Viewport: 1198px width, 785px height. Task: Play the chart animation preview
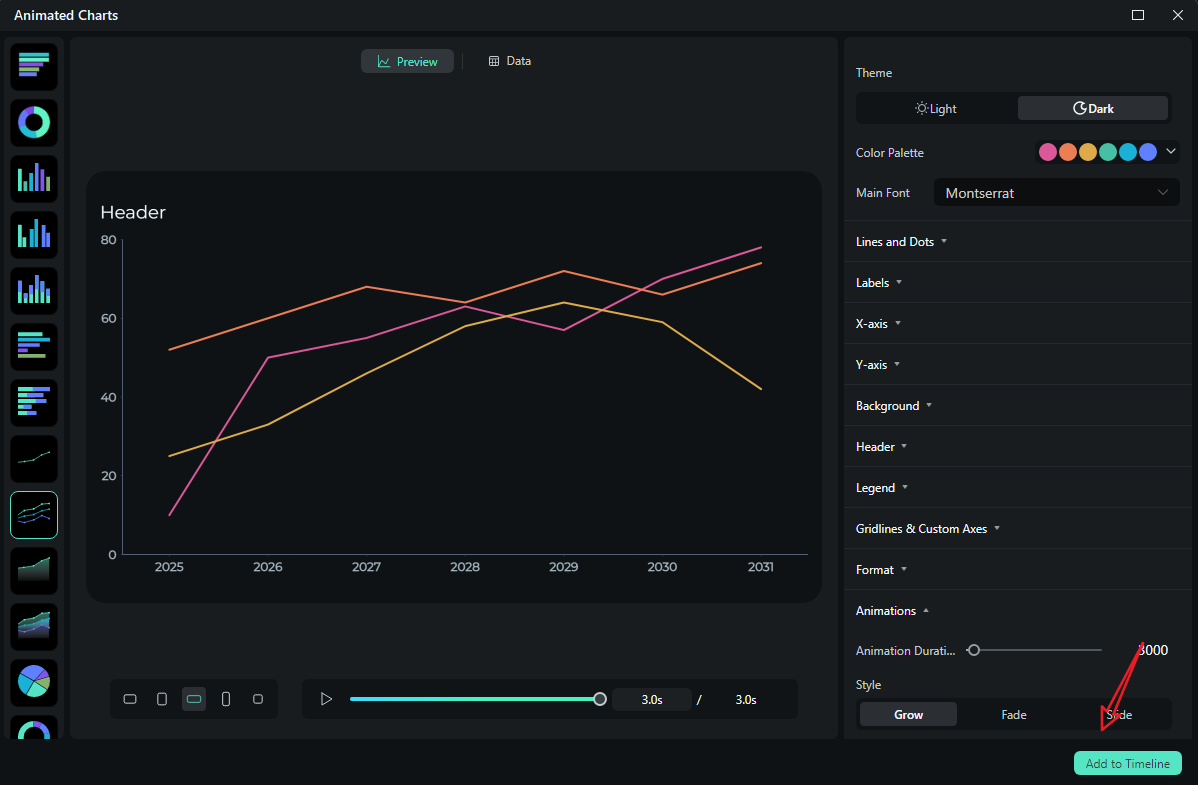tap(325, 699)
